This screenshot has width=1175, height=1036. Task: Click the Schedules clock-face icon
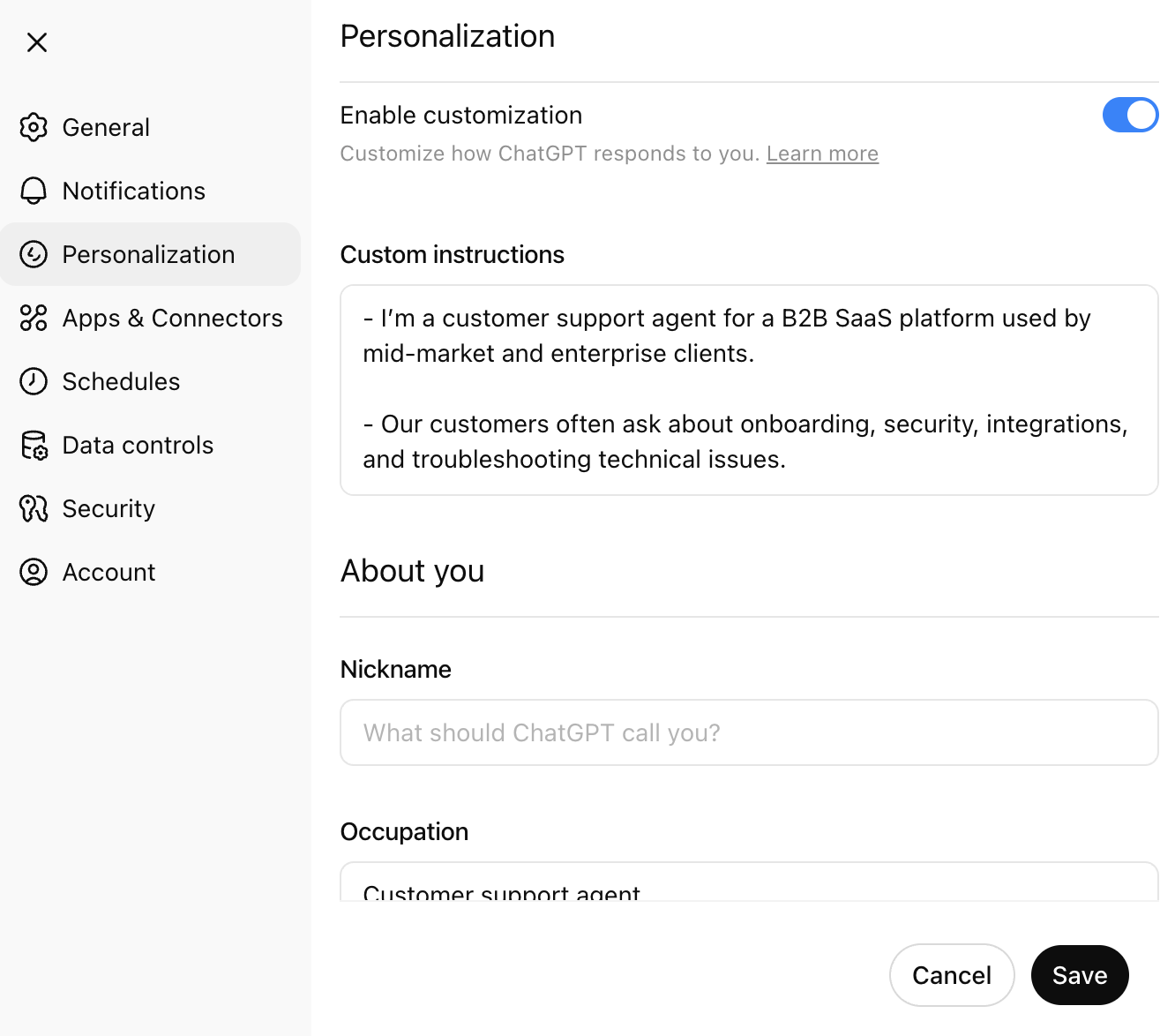(34, 381)
